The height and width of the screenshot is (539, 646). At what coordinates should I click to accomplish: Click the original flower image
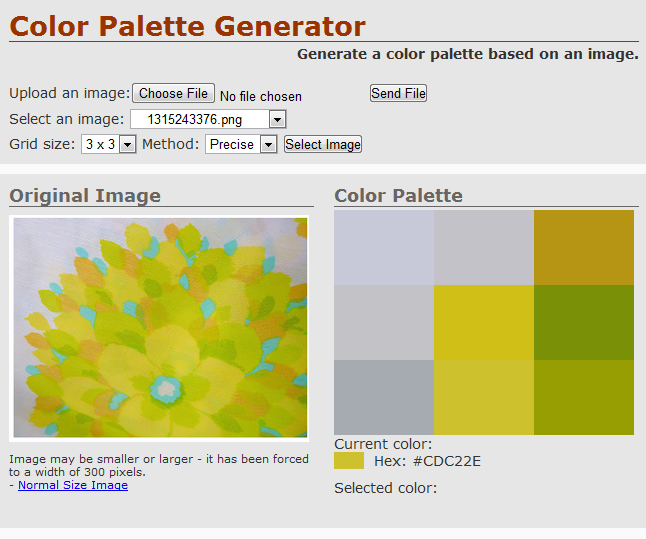tap(160, 328)
